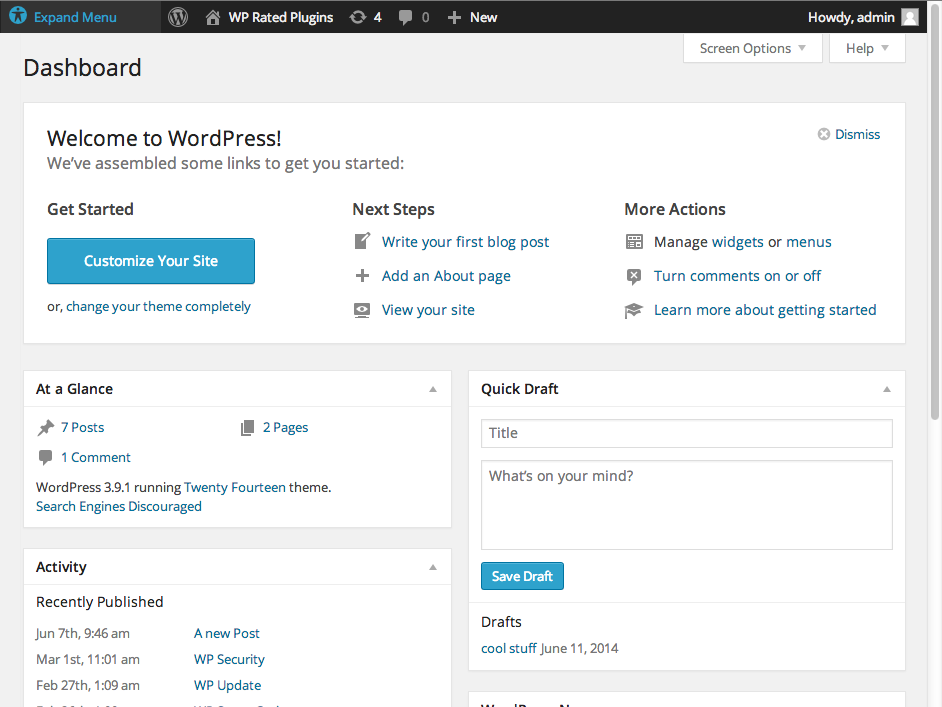Click the Mar 1st, 11:01 am date
The image size is (942, 707).
88,659
